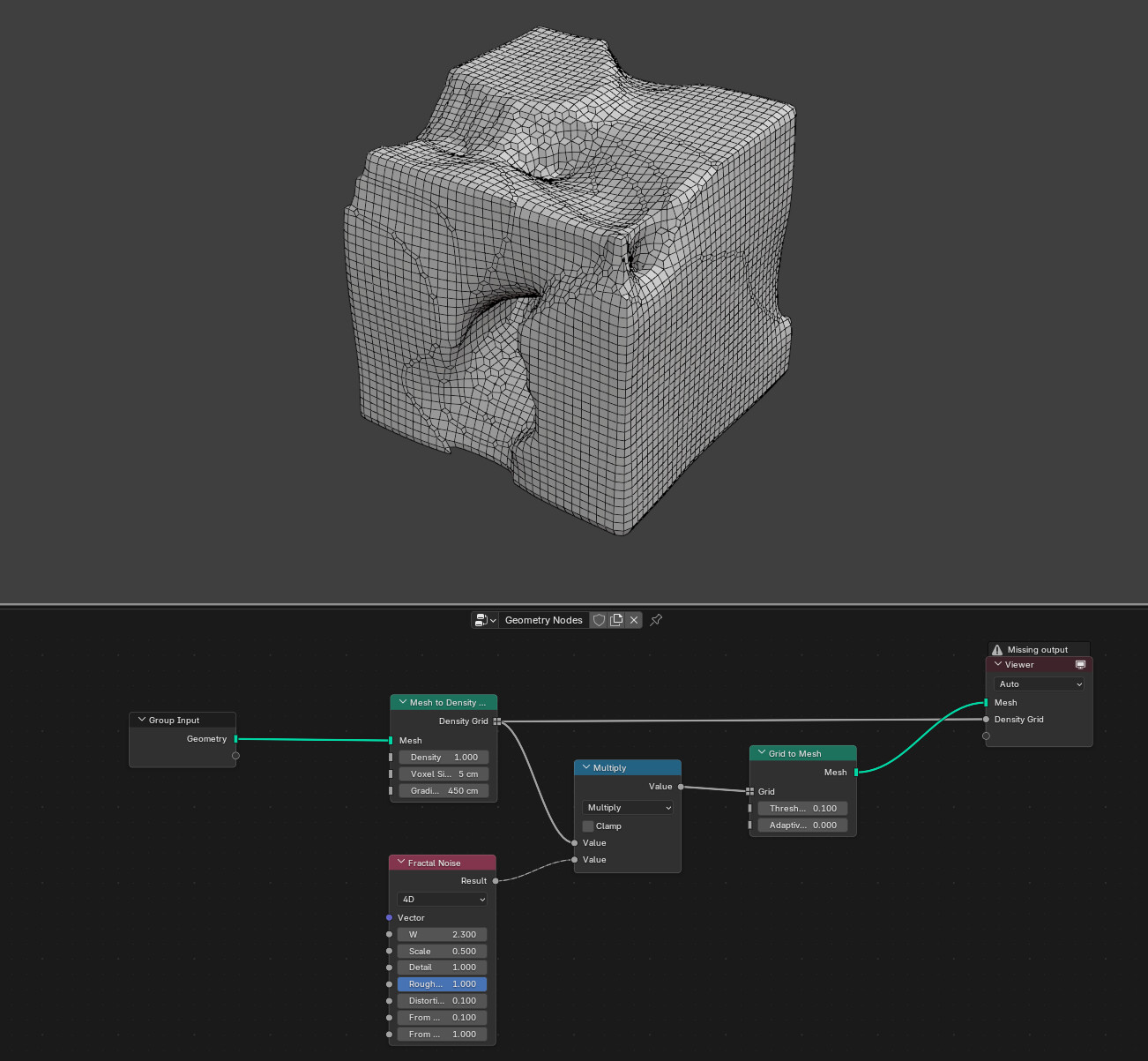Open the Multiply operation dropdown
Image resolution: width=1148 pixels, height=1061 pixels.
627,808
